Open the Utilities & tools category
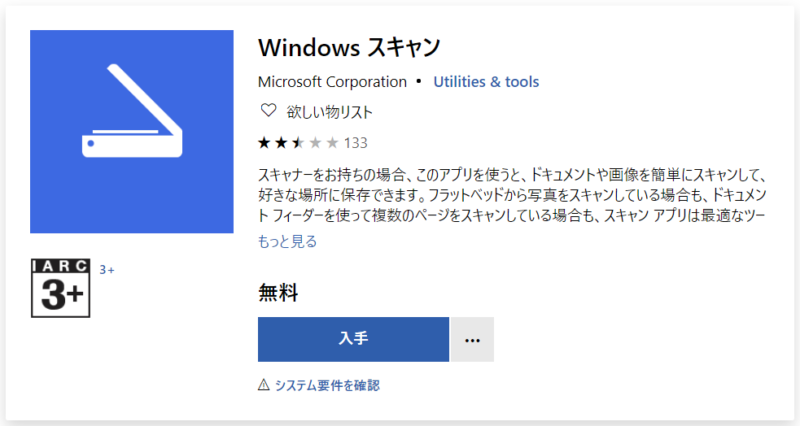 486,82
